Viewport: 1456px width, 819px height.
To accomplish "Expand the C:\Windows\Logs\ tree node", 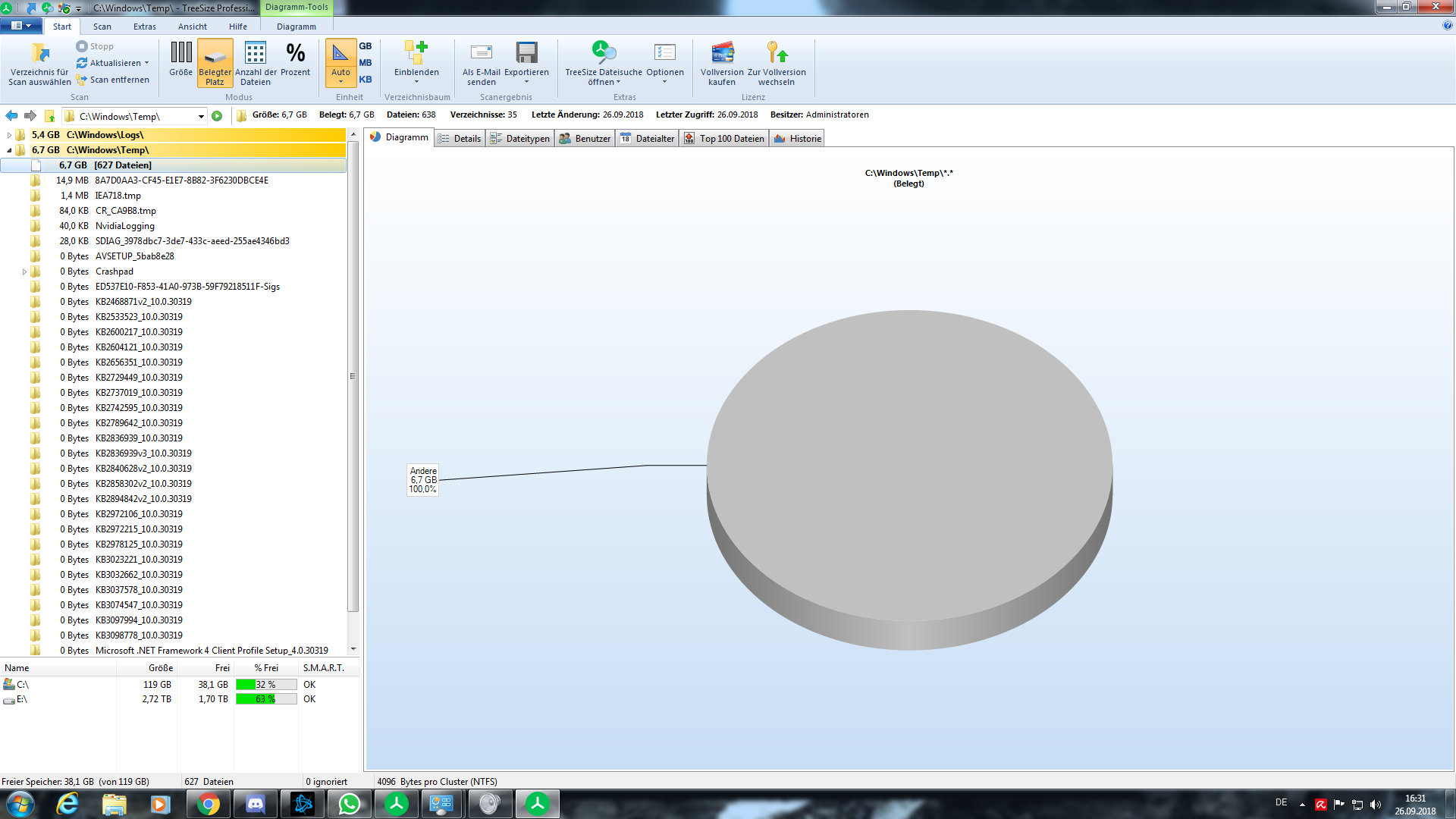I will pos(9,135).
